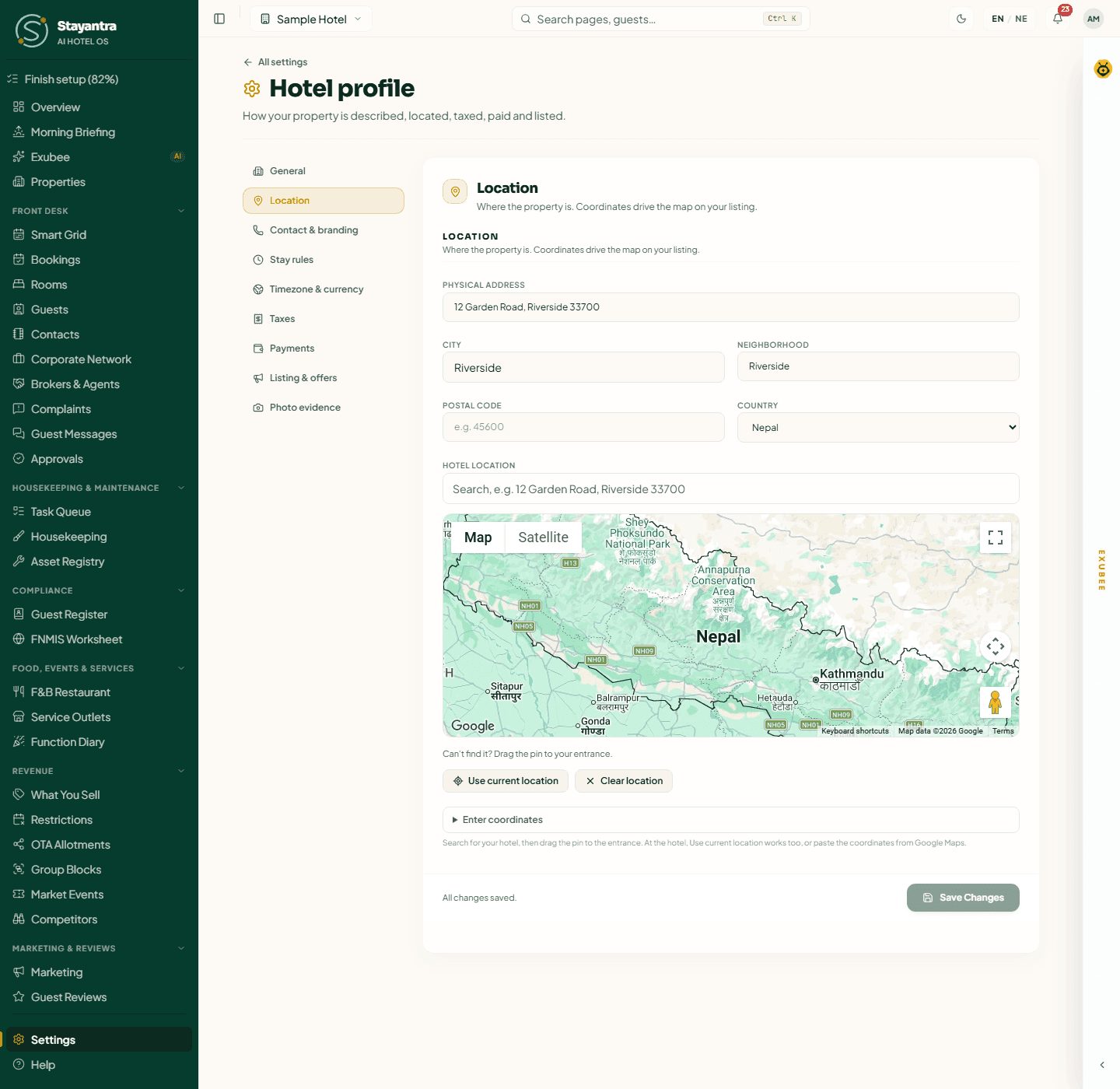Select the Map view type
The height and width of the screenshot is (1089, 1120).
(478, 537)
